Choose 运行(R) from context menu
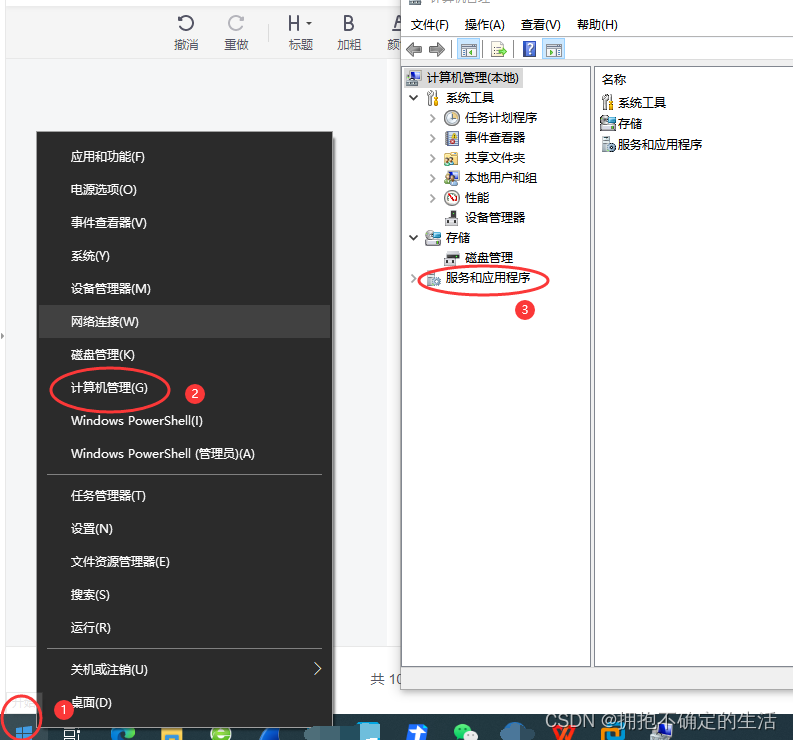The width and height of the screenshot is (793, 740). pos(185,627)
